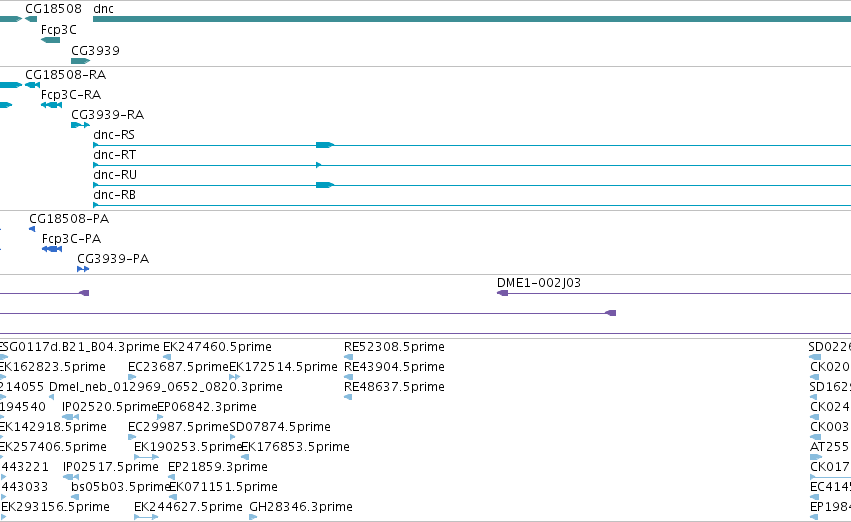Select the GH28346.3prime EST label
Viewport: 851px width, 522px height.
(x=301, y=507)
